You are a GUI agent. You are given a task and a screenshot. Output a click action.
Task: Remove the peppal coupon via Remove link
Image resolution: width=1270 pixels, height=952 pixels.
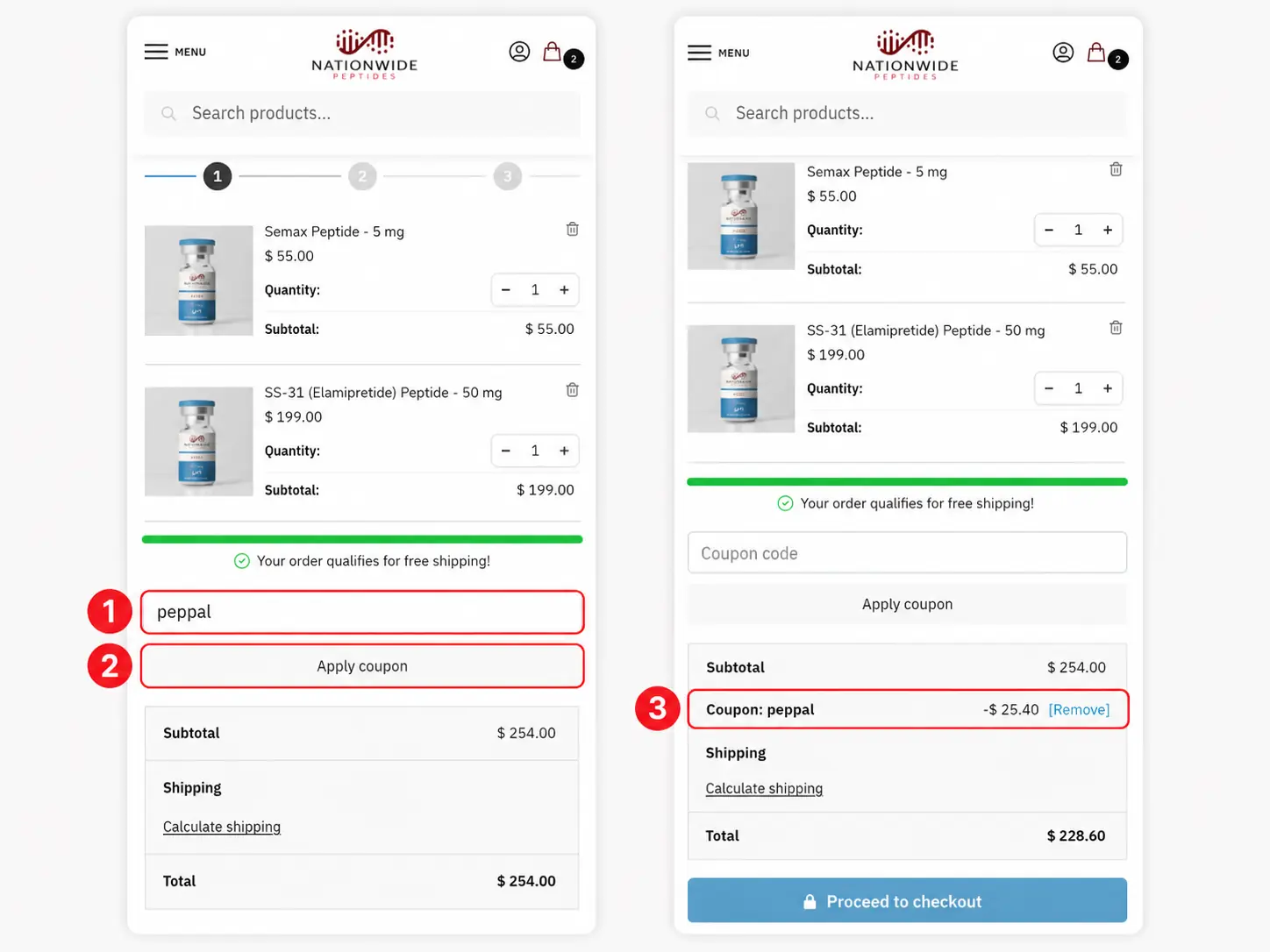tap(1079, 709)
